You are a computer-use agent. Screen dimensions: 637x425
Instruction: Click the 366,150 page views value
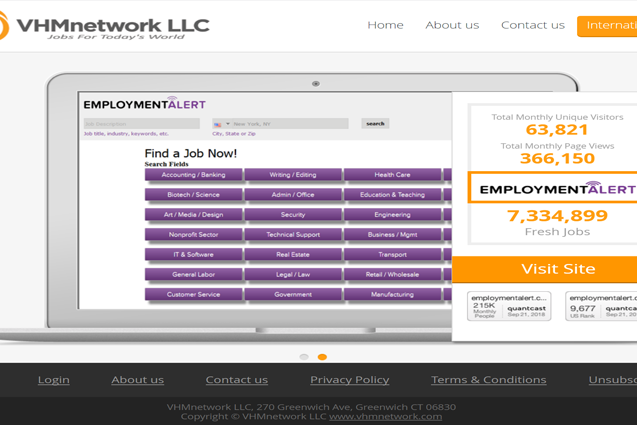pyautogui.click(x=557, y=158)
